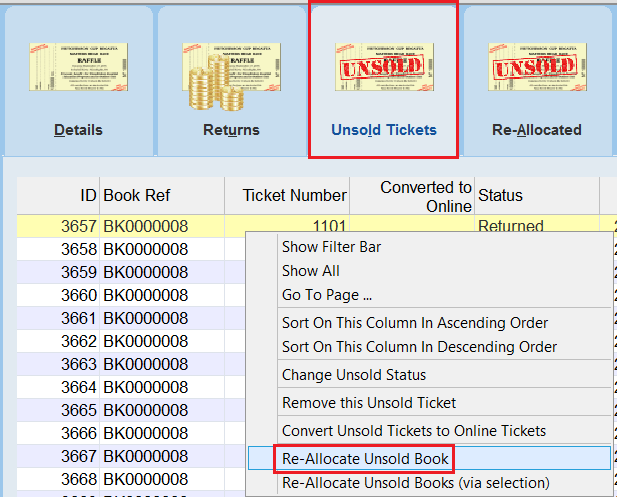Screen dimensions: 617x497
Task: Select the Unsold Tickets tab label
Action: pyautogui.click(x=384, y=130)
